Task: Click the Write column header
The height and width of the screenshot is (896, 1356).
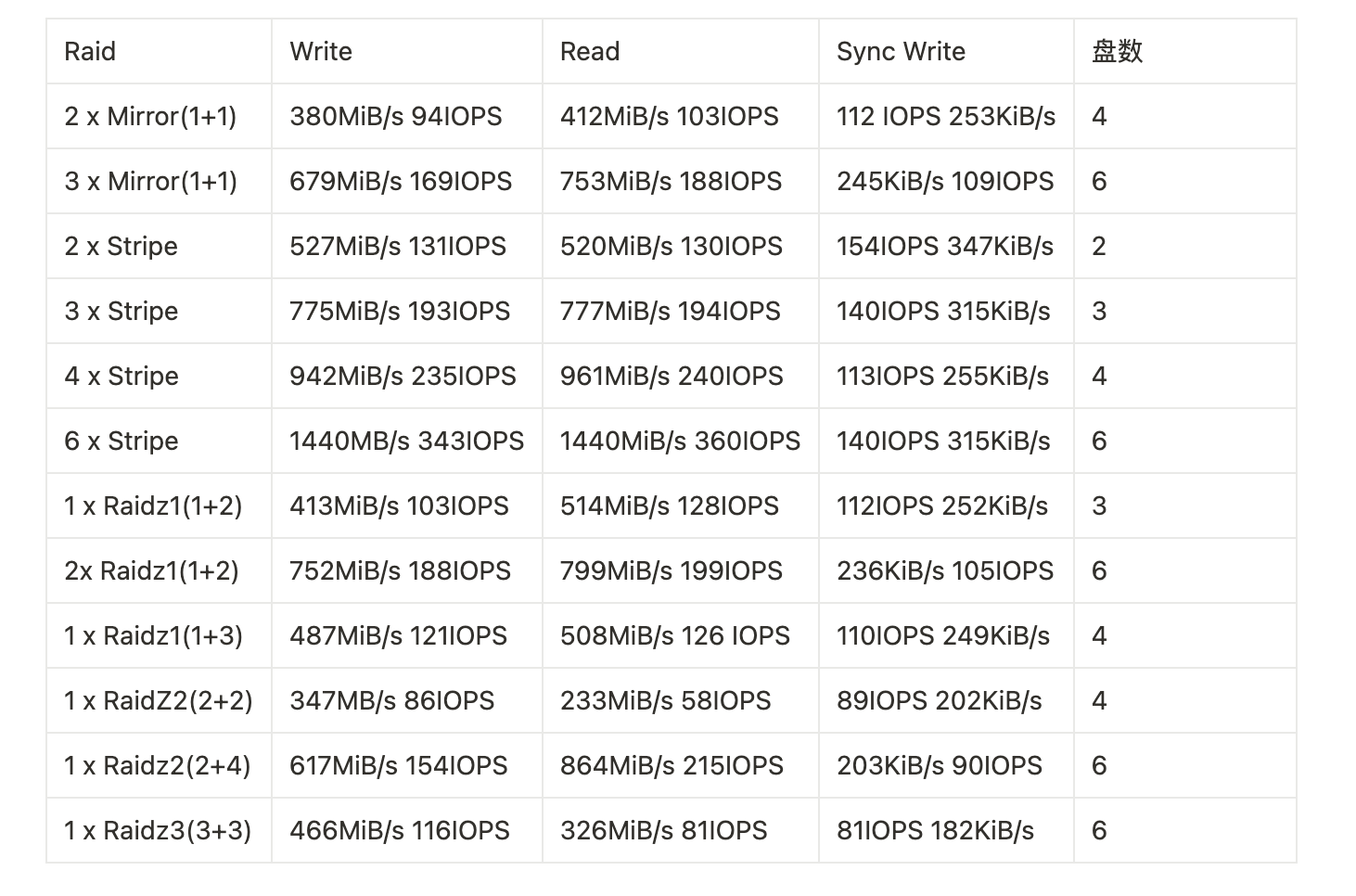Action: coord(321,52)
